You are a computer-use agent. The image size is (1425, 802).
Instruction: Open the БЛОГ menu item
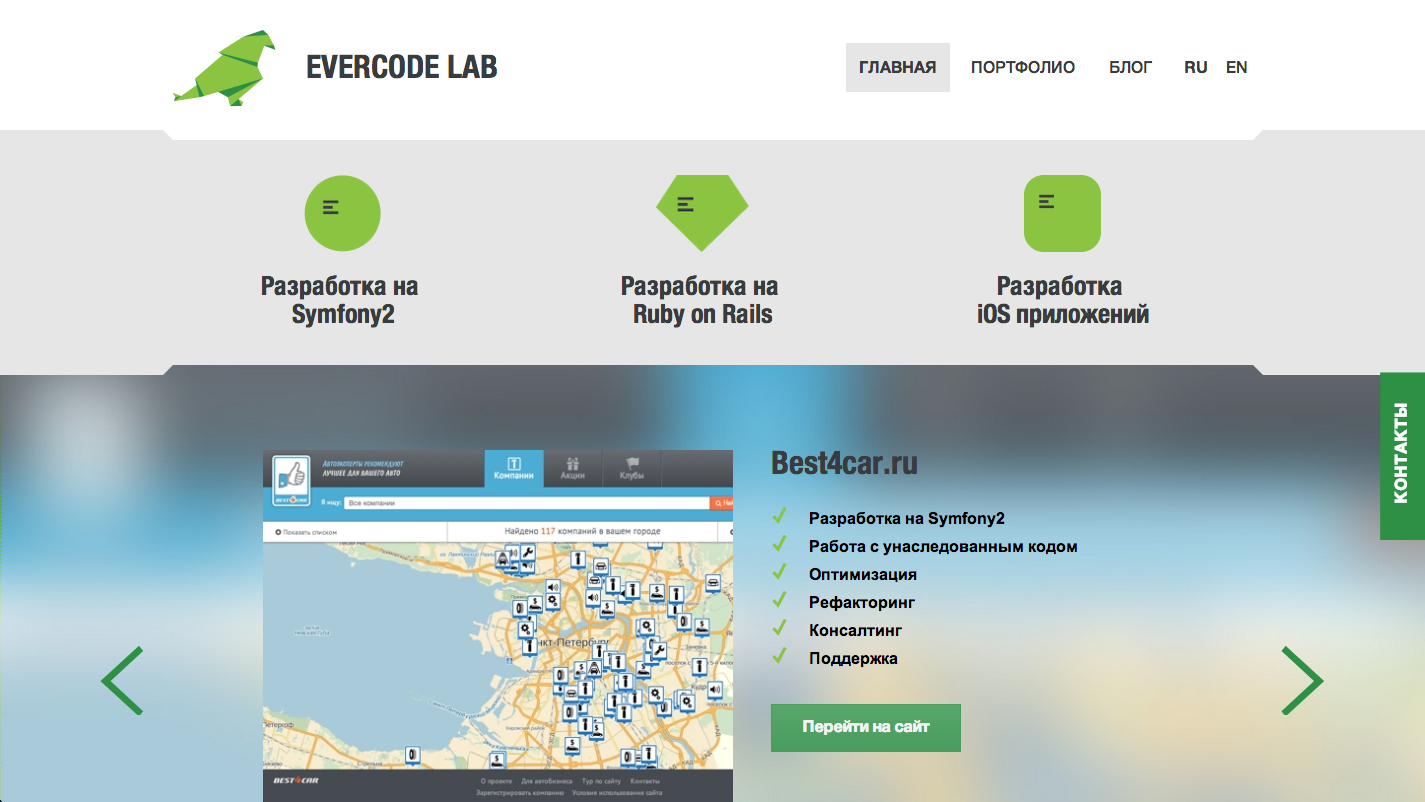[1130, 68]
